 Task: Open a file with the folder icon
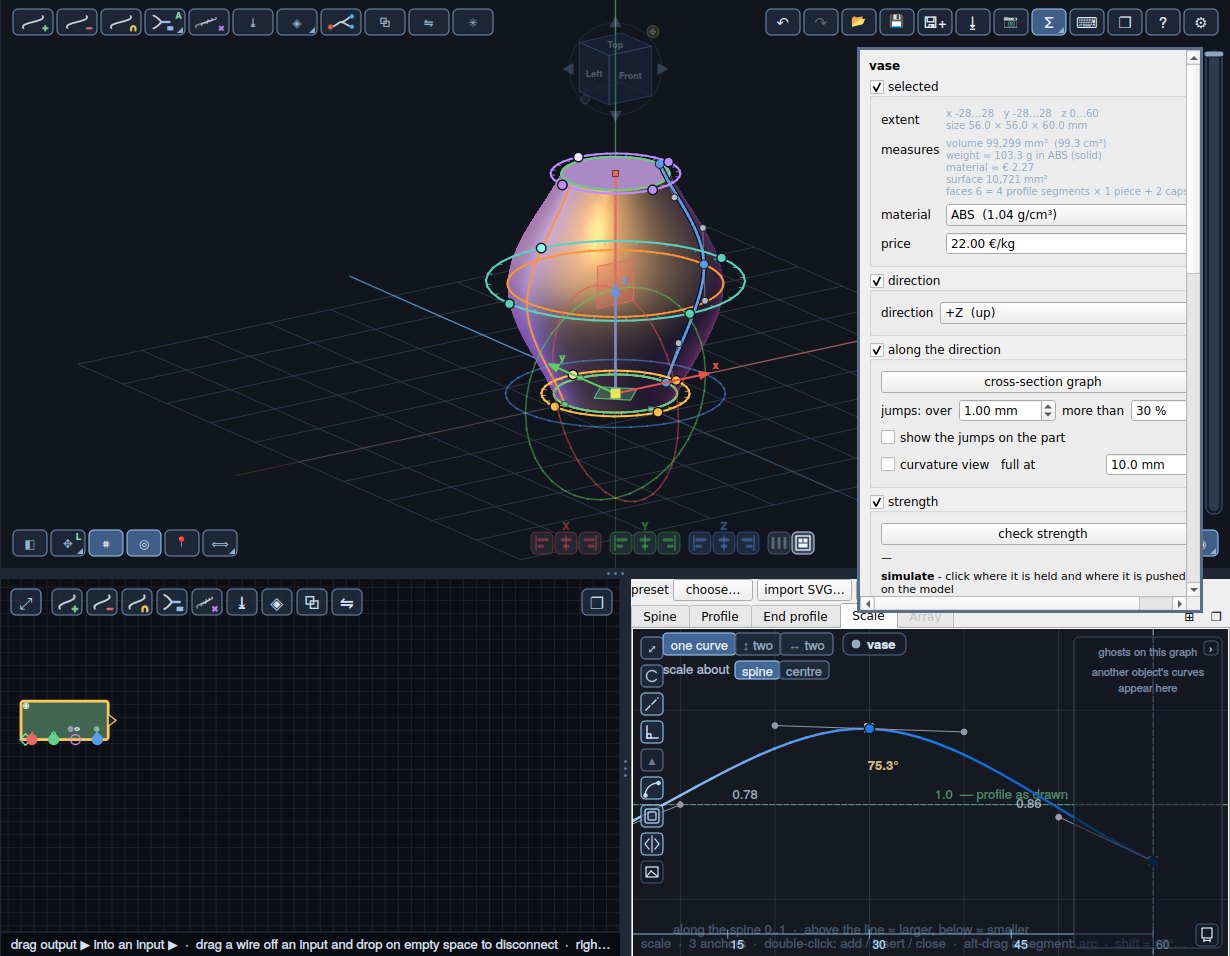tap(858, 22)
